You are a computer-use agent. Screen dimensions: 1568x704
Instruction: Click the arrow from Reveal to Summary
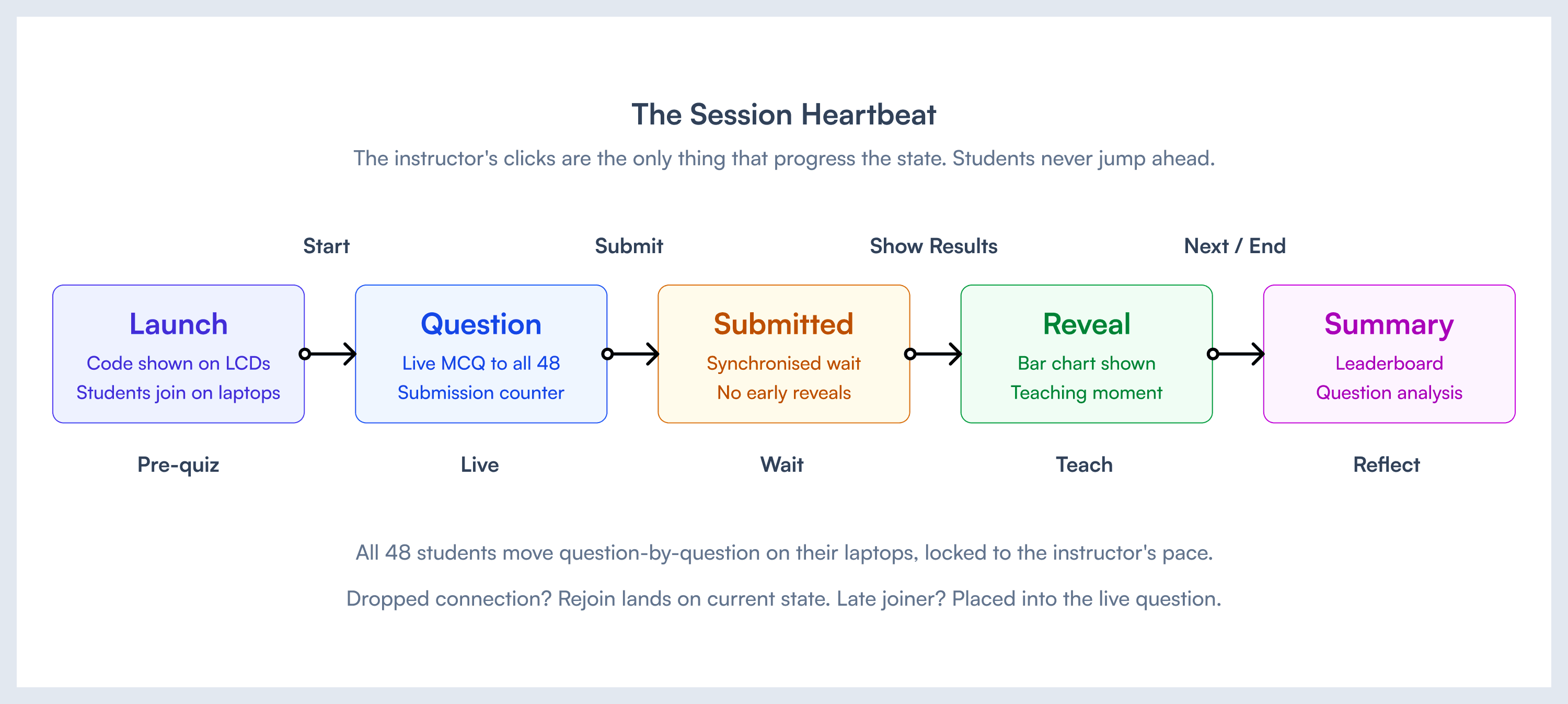pos(1237,354)
